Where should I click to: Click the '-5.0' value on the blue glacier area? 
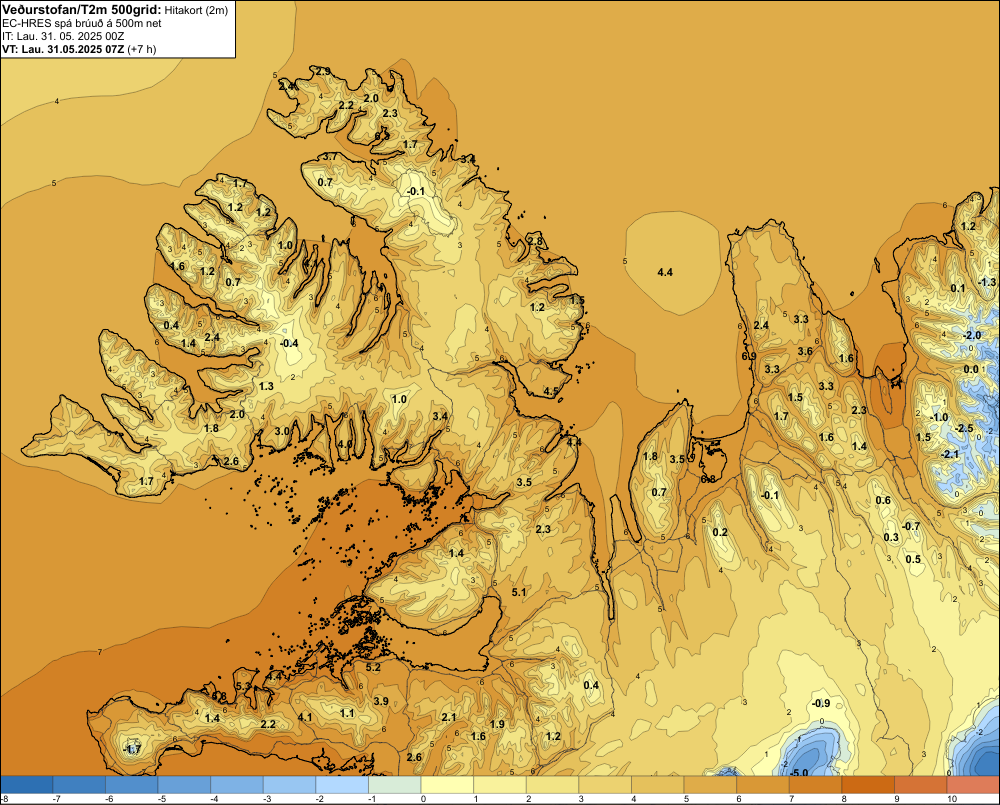point(799,773)
